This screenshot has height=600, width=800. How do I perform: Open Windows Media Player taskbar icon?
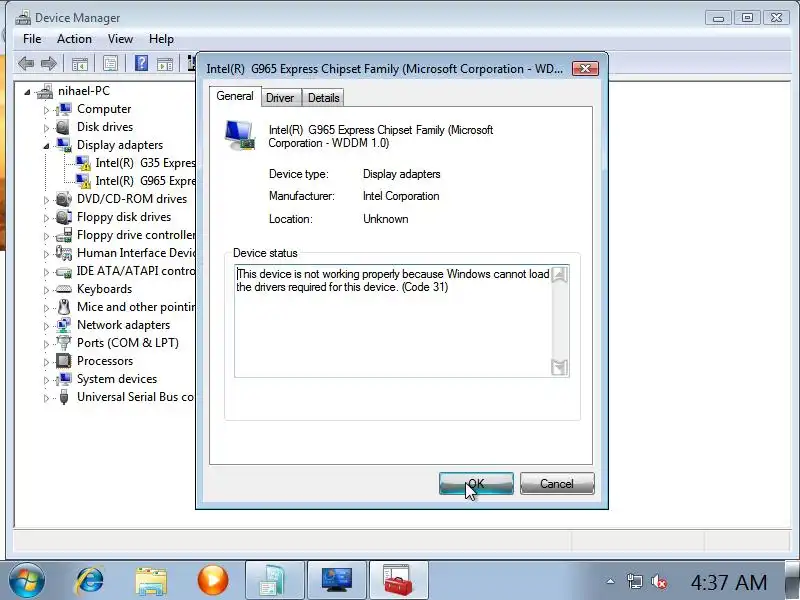[x=213, y=581]
